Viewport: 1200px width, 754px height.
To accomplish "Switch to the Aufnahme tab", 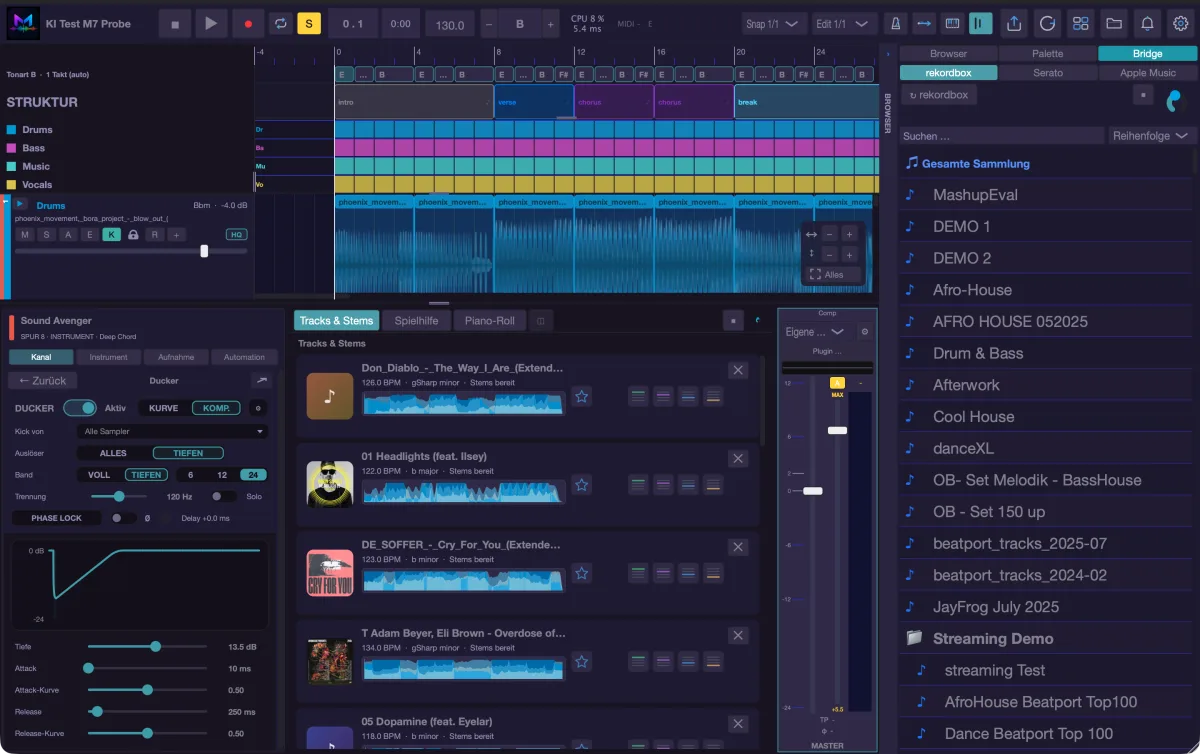I will (x=176, y=357).
